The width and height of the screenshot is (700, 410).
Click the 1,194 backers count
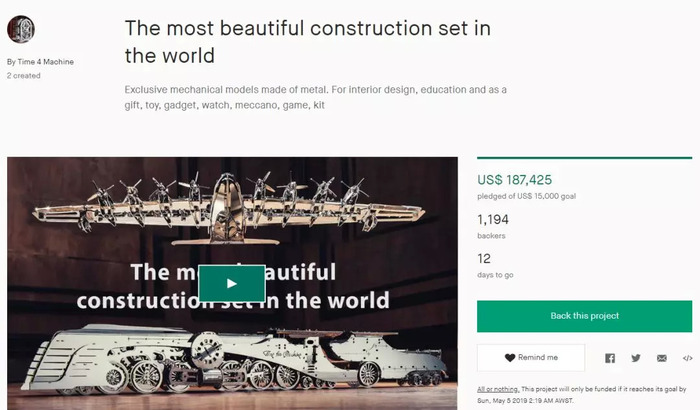point(493,219)
